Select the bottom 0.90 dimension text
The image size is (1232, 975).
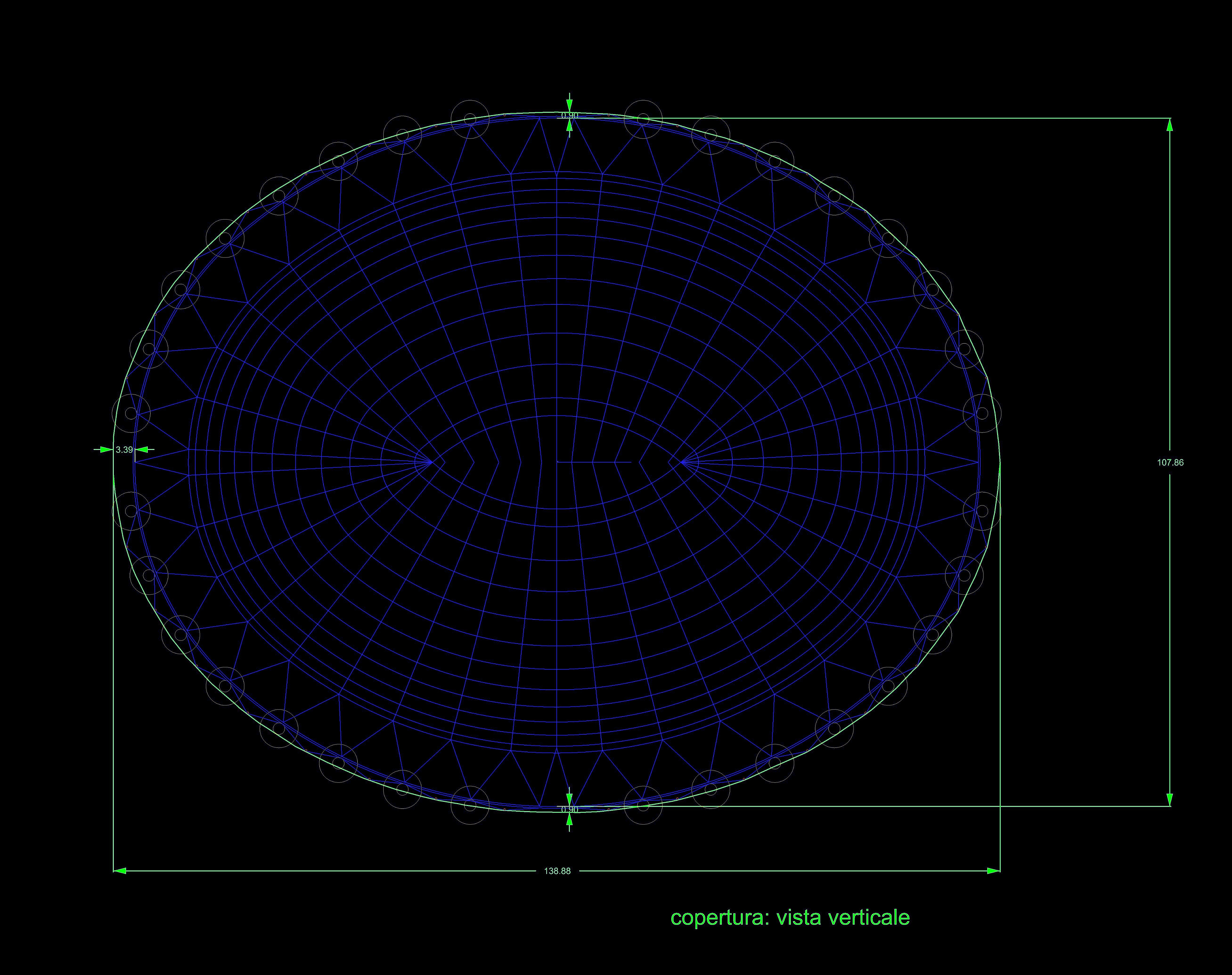569,809
